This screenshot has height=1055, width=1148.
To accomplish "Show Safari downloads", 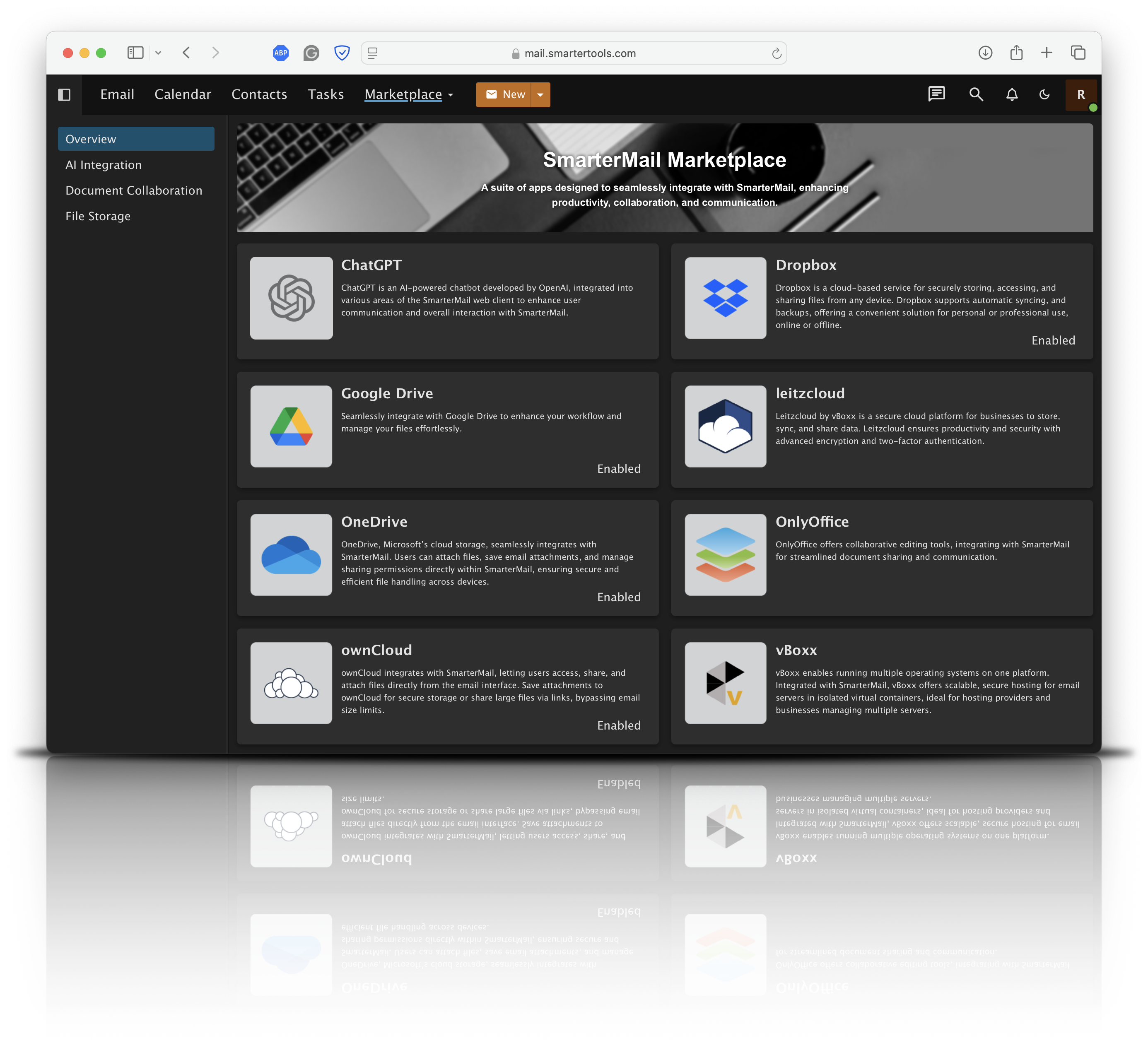I will (x=985, y=53).
